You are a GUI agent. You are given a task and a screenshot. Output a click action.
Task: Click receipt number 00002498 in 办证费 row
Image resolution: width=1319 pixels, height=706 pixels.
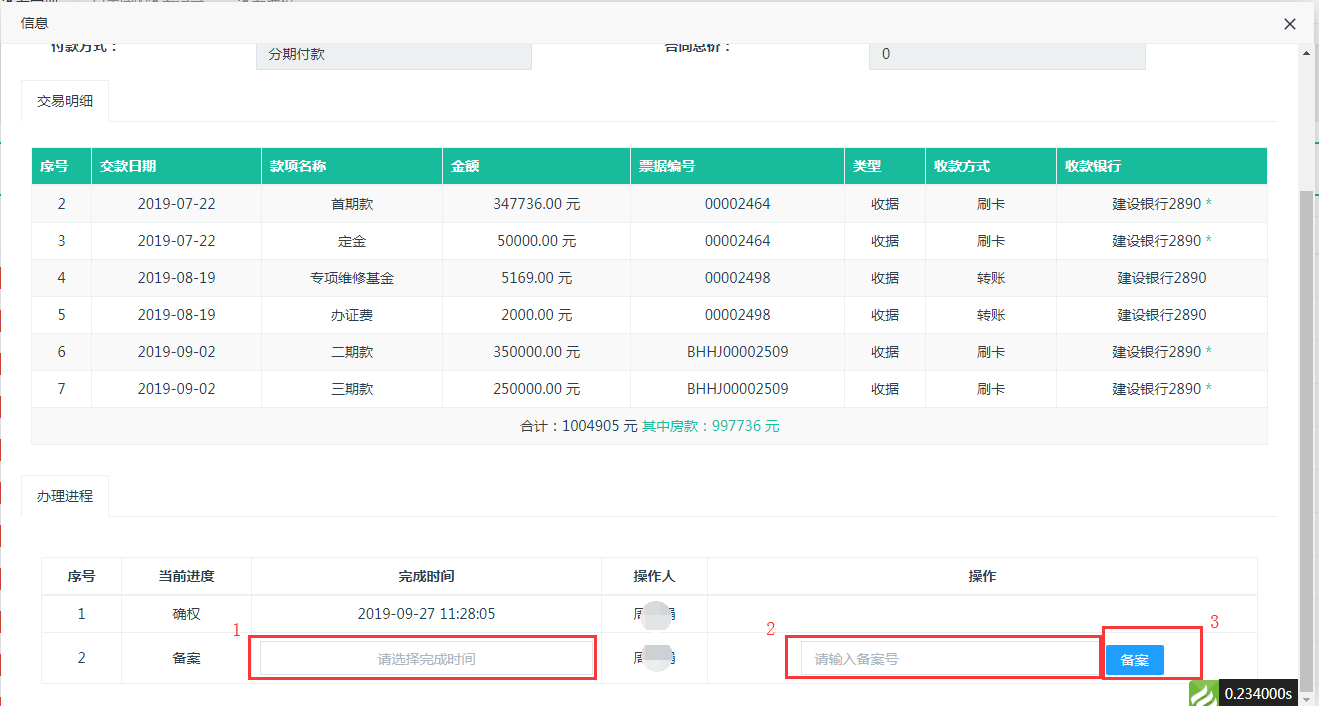click(738, 315)
